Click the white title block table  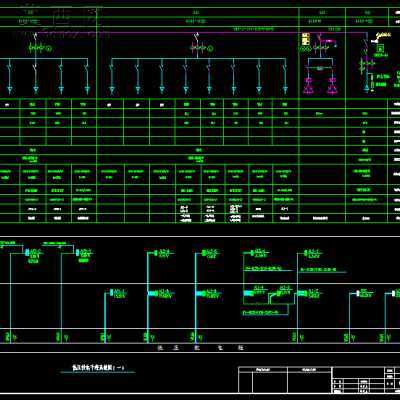(x=319, y=380)
